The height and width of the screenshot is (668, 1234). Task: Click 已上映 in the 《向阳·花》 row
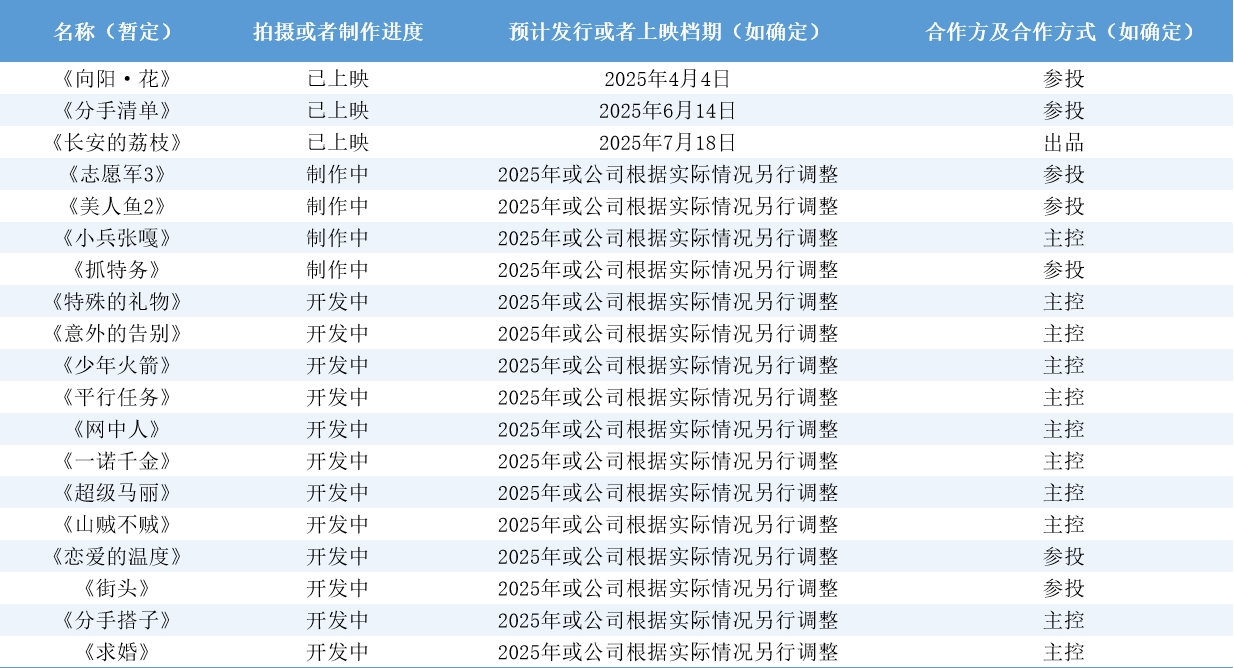[338, 79]
